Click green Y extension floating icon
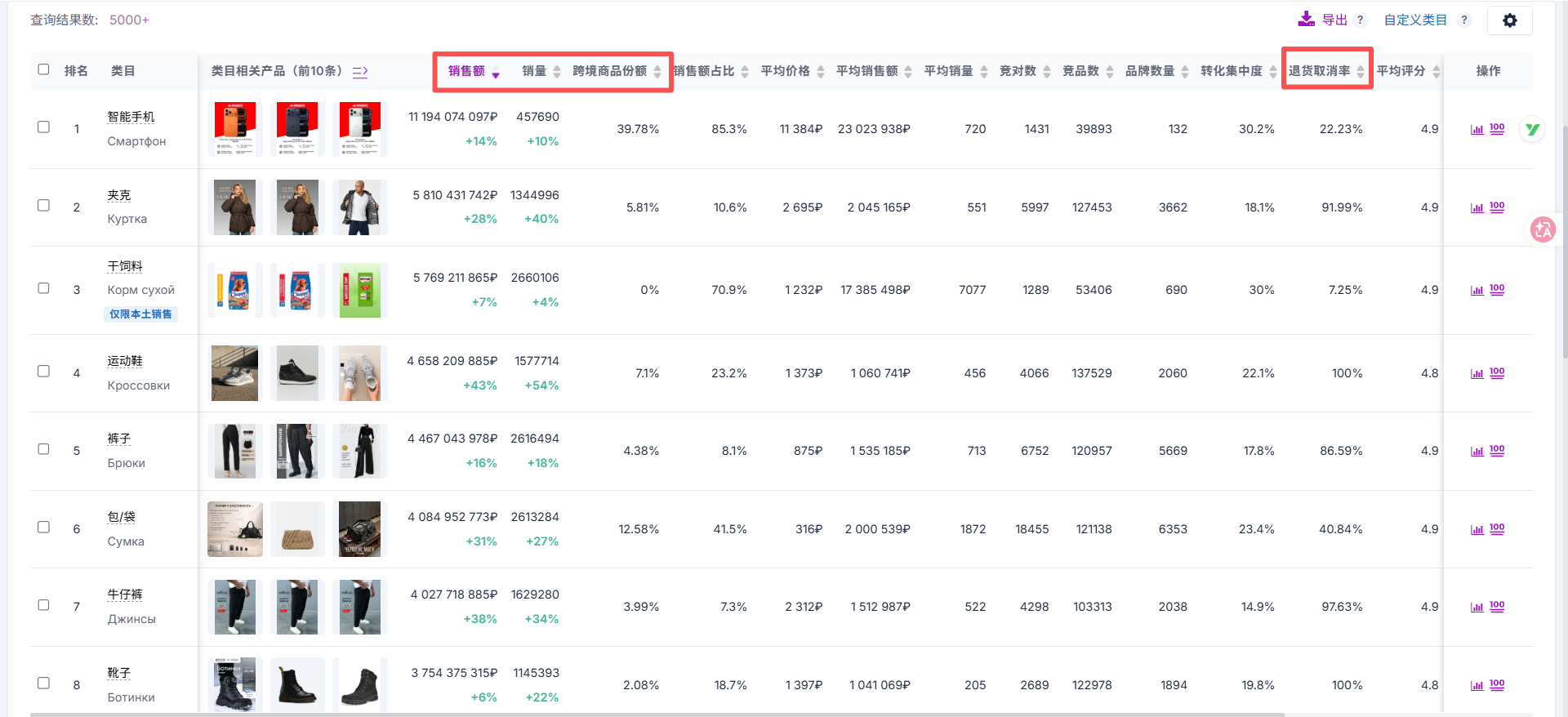Viewport: 1568px width, 717px height. (1532, 129)
